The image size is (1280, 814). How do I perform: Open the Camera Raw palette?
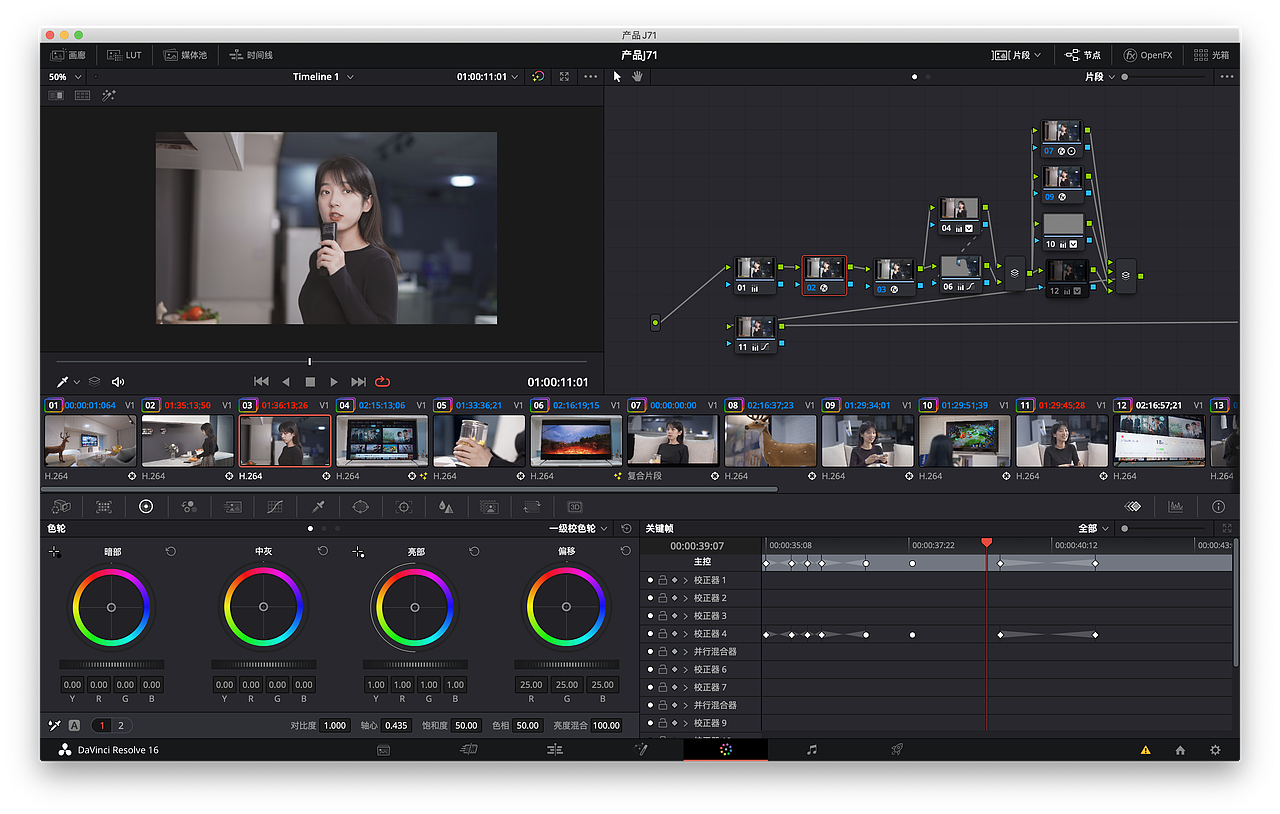coord(61,507)
